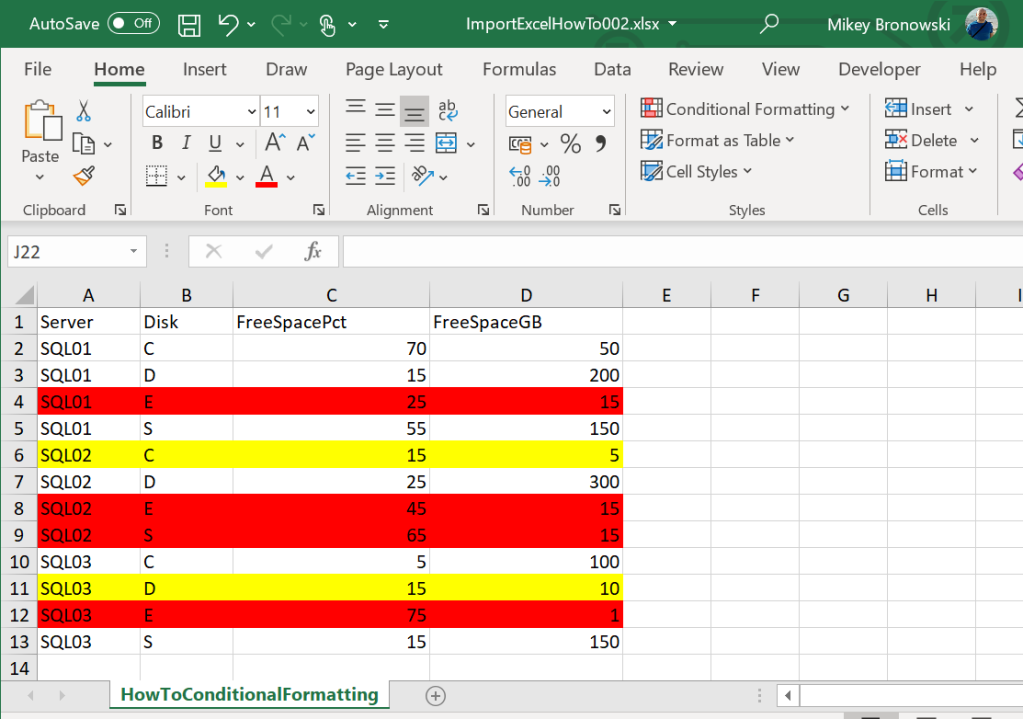Viewport: 1023px width, 719px height.
Task: Open the Developer tab
Action: point(879,69)
